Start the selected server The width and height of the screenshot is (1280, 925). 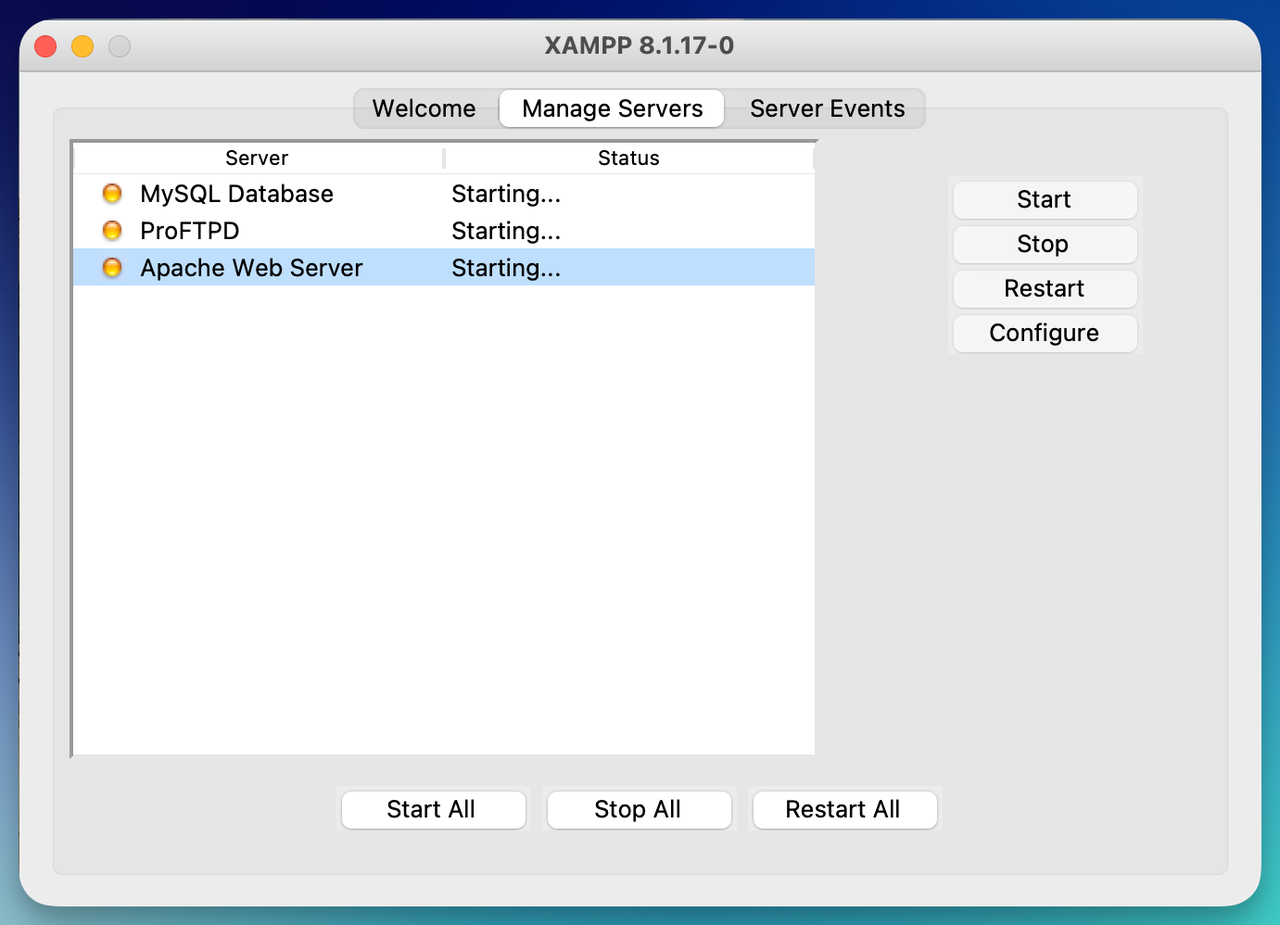point(1044,200)
